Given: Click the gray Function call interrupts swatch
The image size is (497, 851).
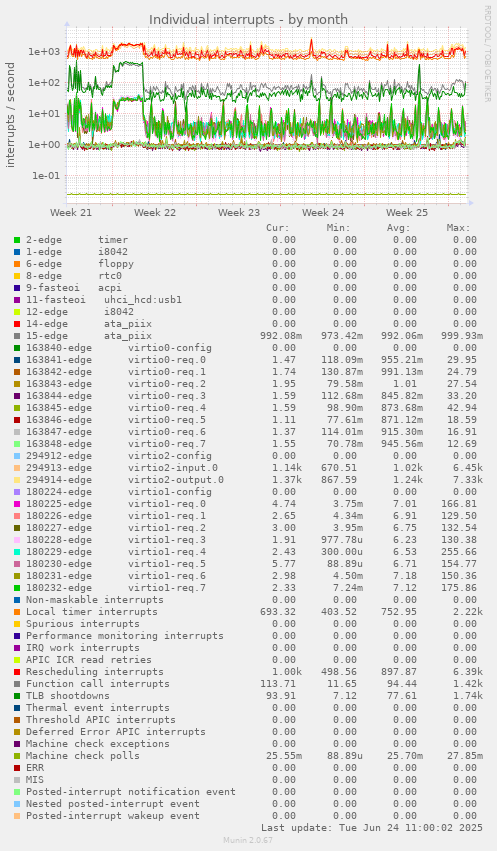Looking at the screenshot, I should [17, 684].
